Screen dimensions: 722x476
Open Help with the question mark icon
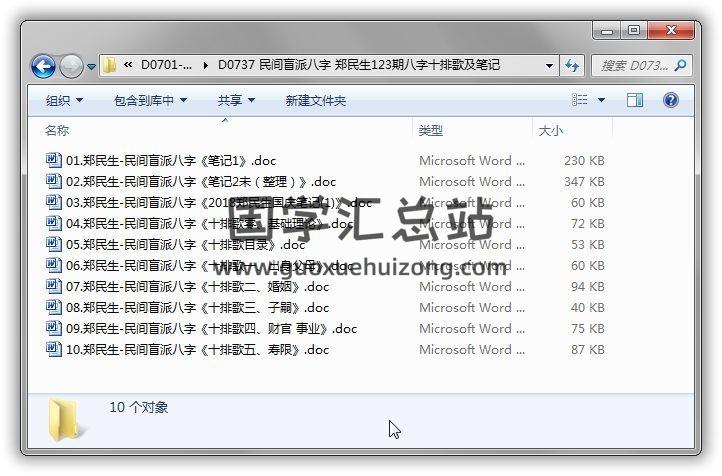(670, 100)
